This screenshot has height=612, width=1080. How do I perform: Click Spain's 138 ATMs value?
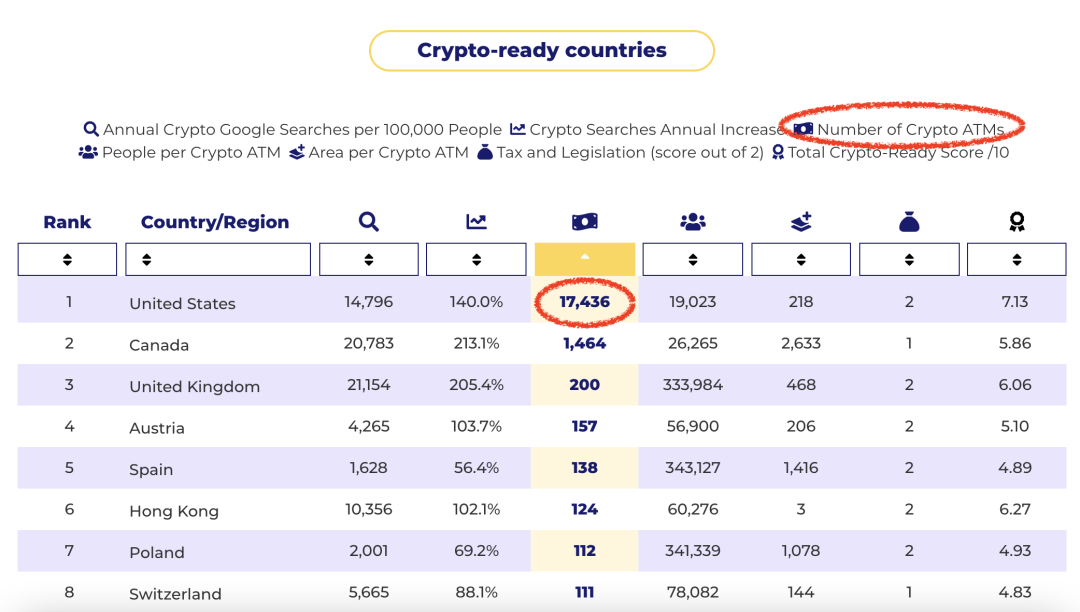(585, 467)
